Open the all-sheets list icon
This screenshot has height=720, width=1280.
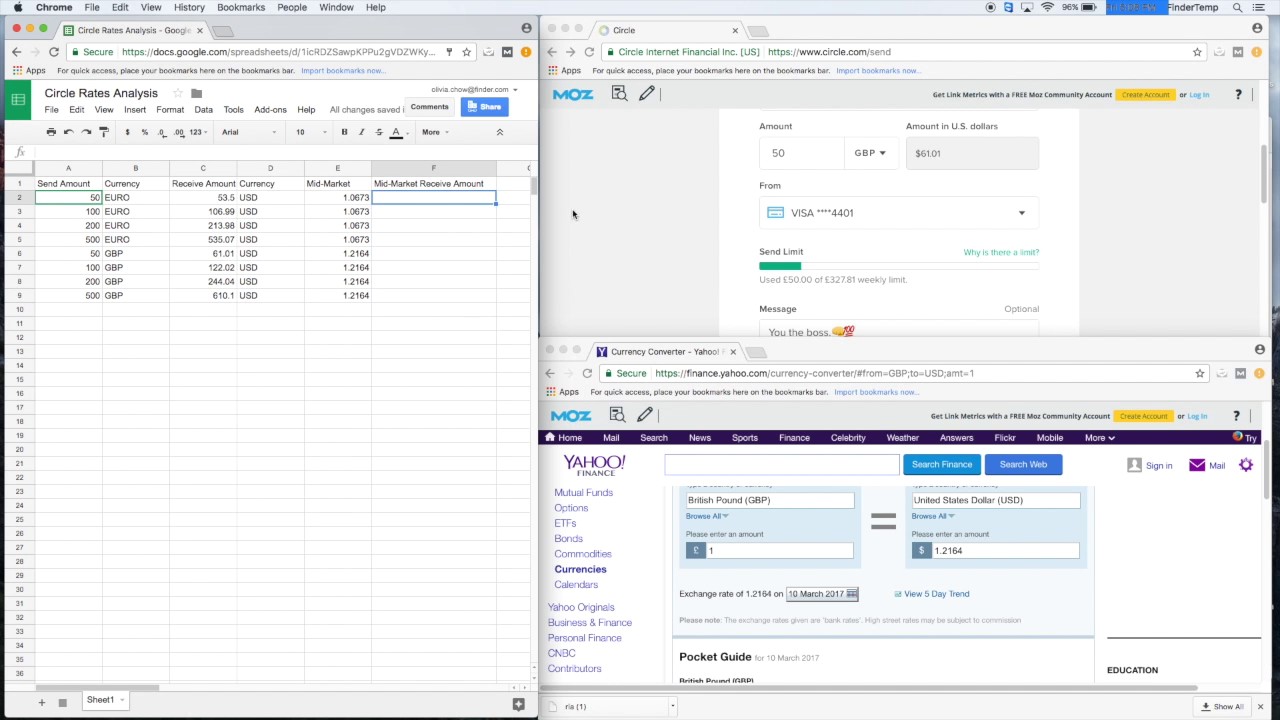point(62,702)
